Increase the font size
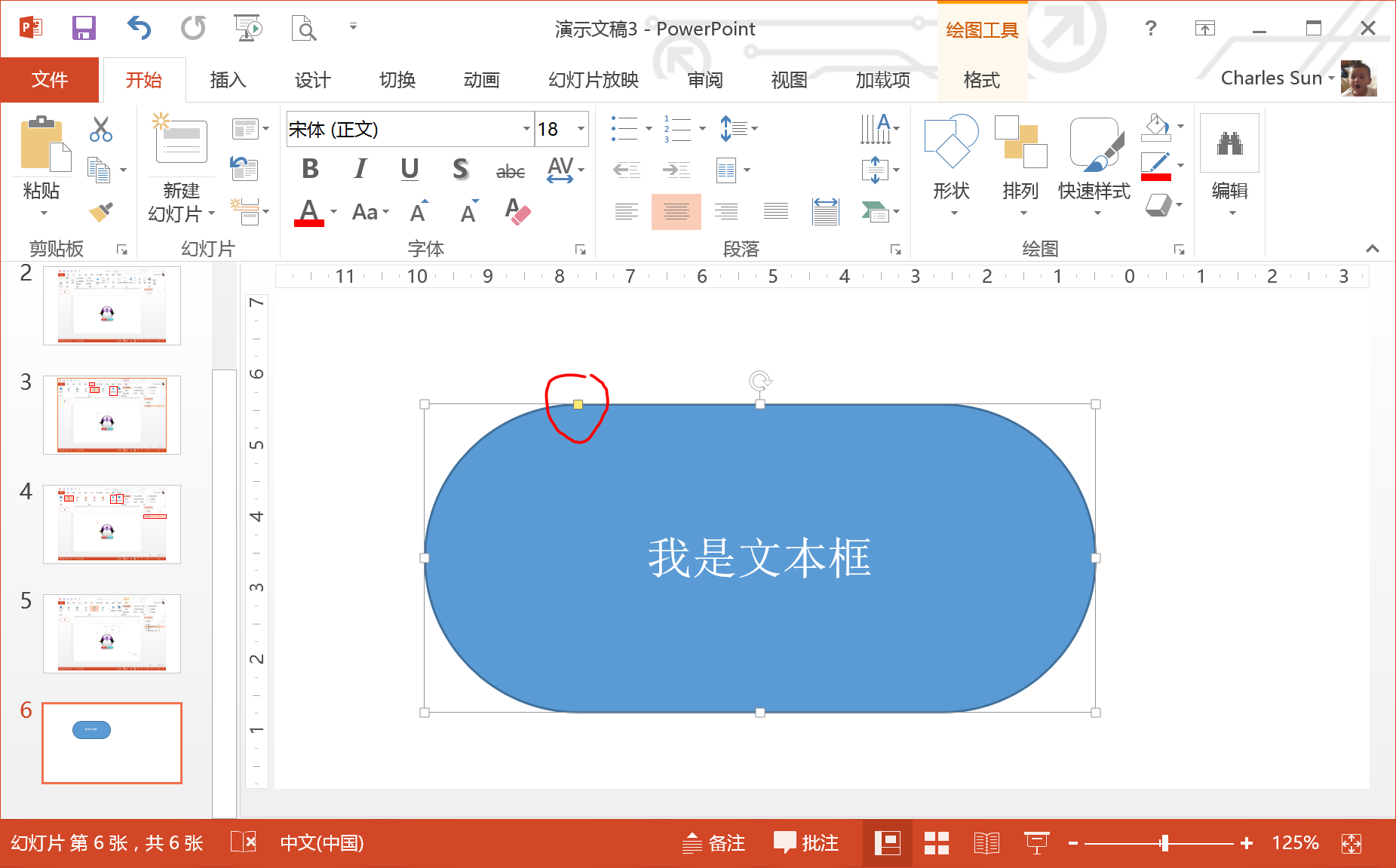 tap(419, 212)
